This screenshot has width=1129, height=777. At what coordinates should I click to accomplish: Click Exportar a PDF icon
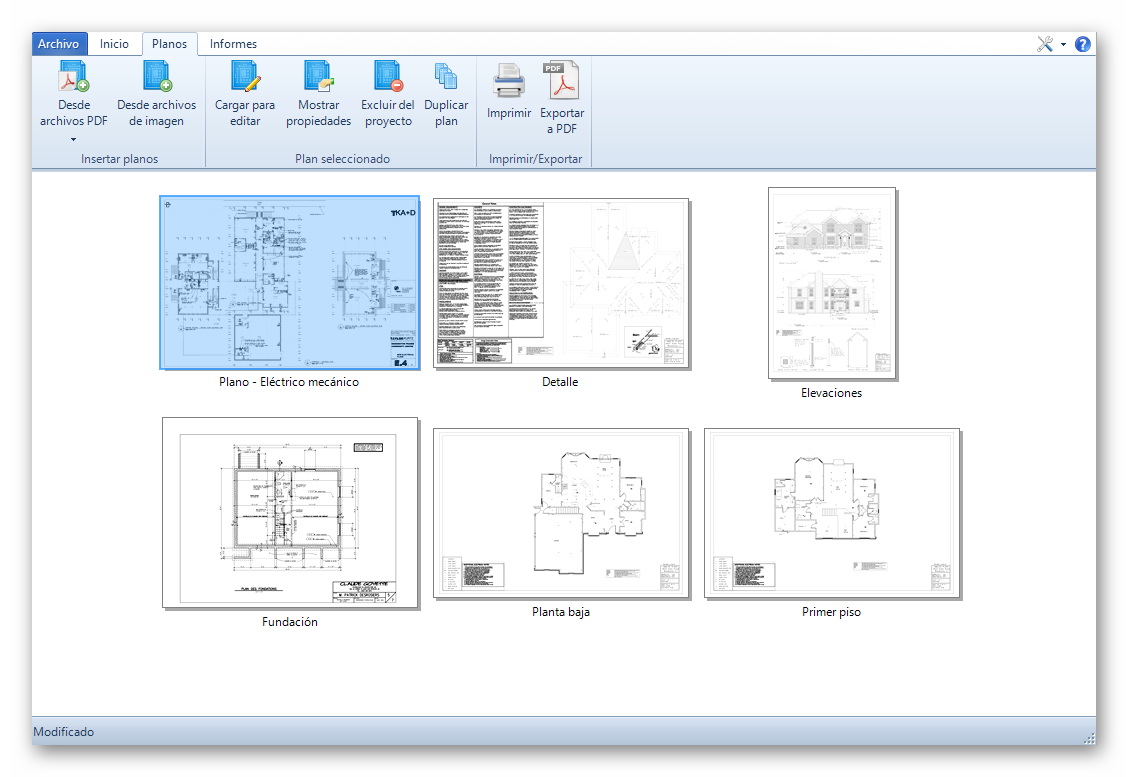tap(562, 81)
